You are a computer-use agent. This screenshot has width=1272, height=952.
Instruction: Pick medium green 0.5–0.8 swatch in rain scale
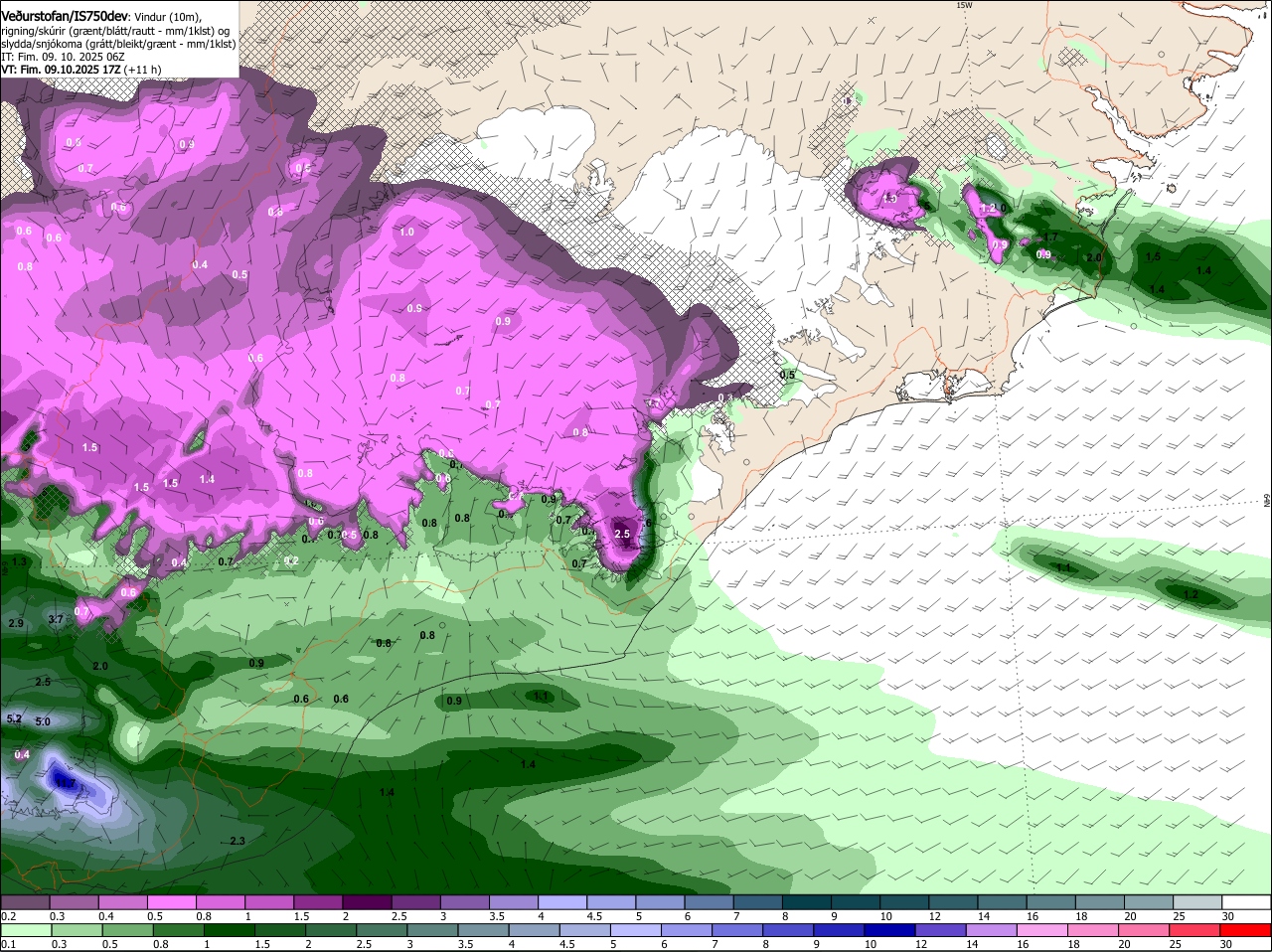(128, 930)
